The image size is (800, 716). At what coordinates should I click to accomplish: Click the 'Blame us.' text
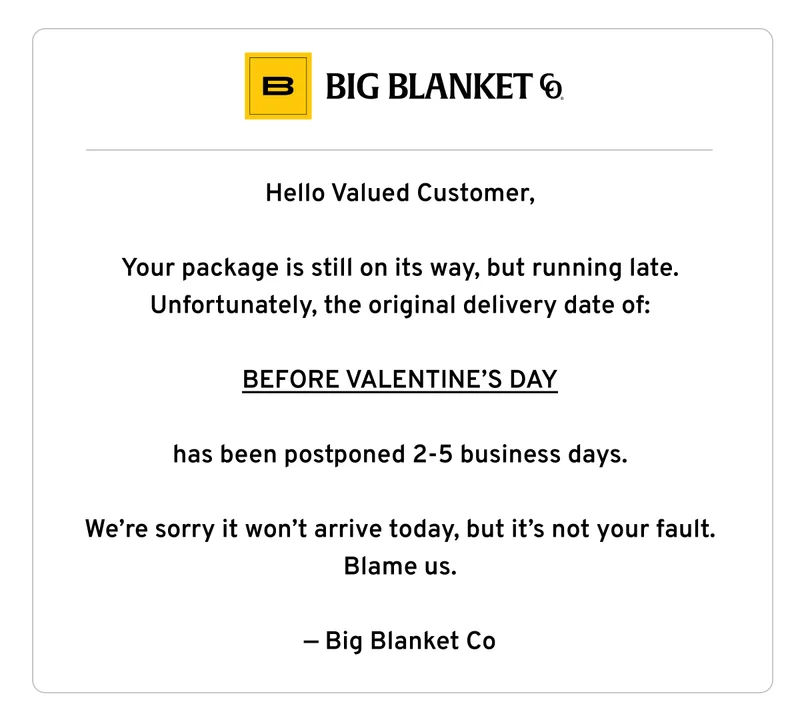(400, 566)
